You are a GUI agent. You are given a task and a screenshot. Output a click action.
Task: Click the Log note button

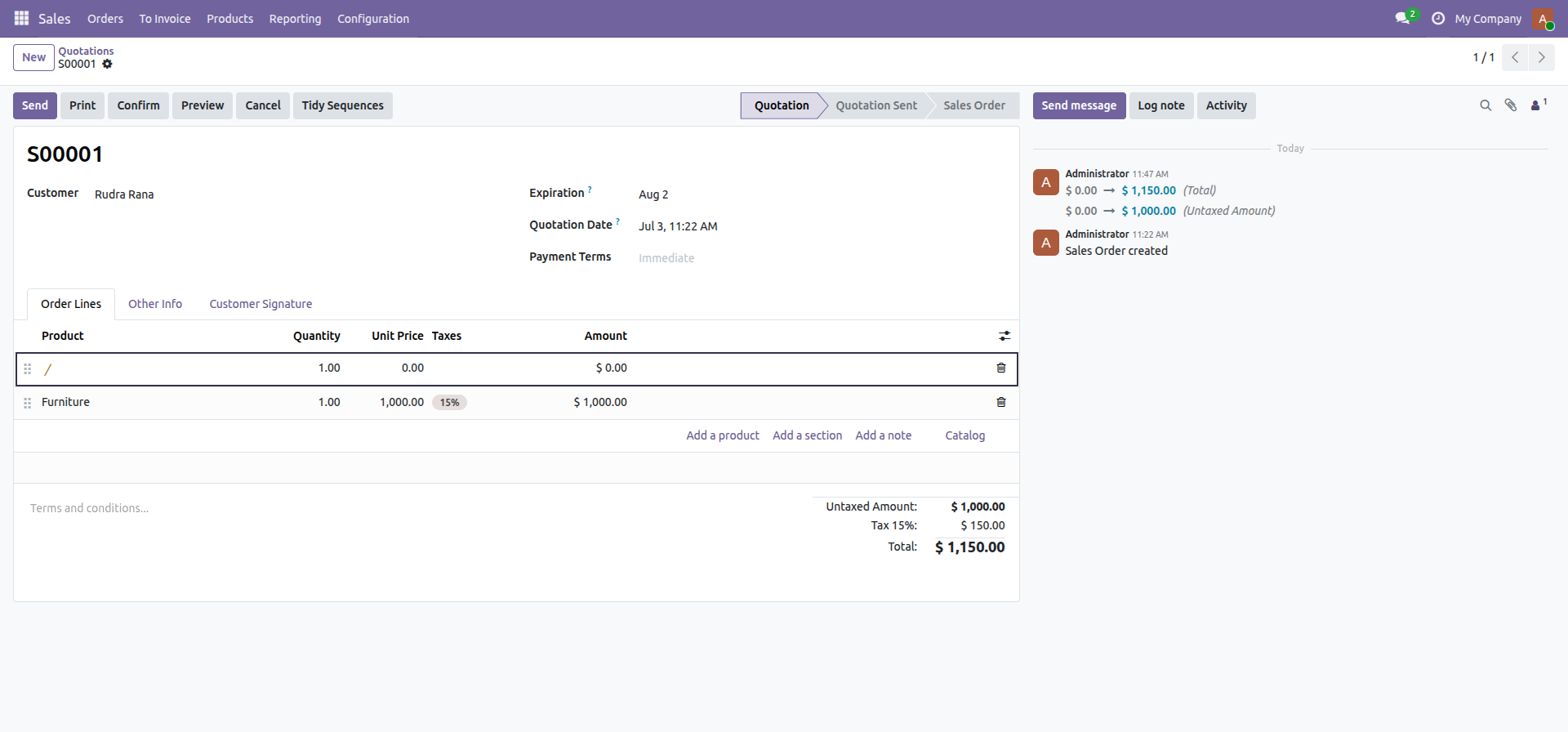1161,105
